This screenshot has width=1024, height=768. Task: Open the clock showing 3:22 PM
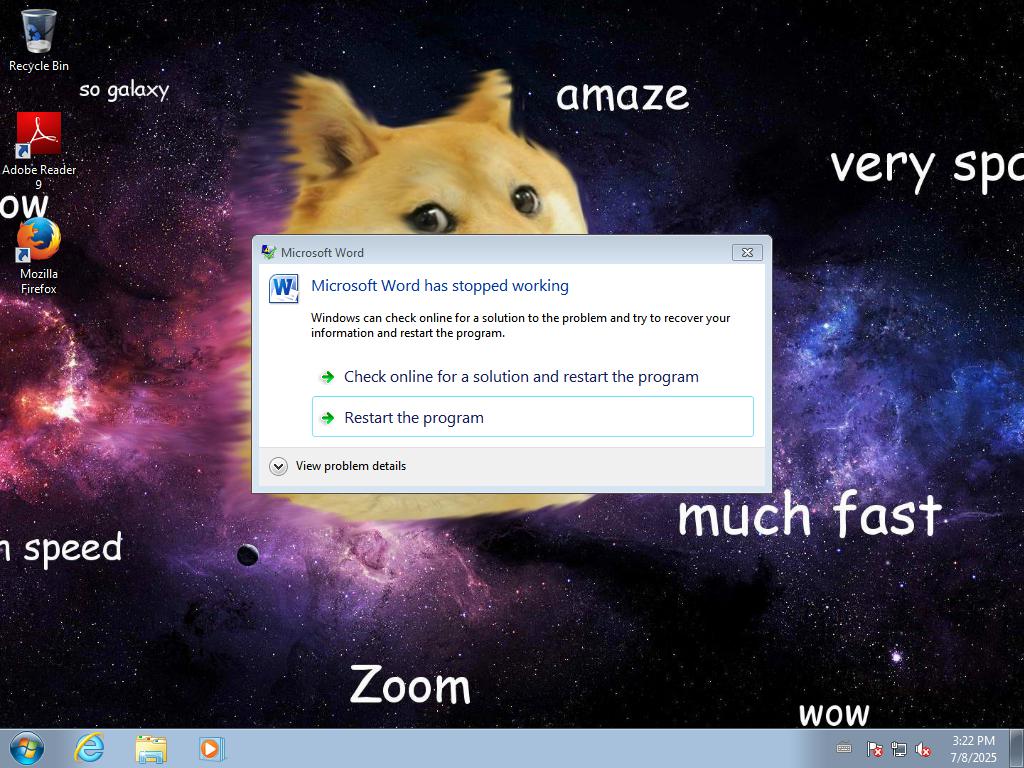pos(973,748)
